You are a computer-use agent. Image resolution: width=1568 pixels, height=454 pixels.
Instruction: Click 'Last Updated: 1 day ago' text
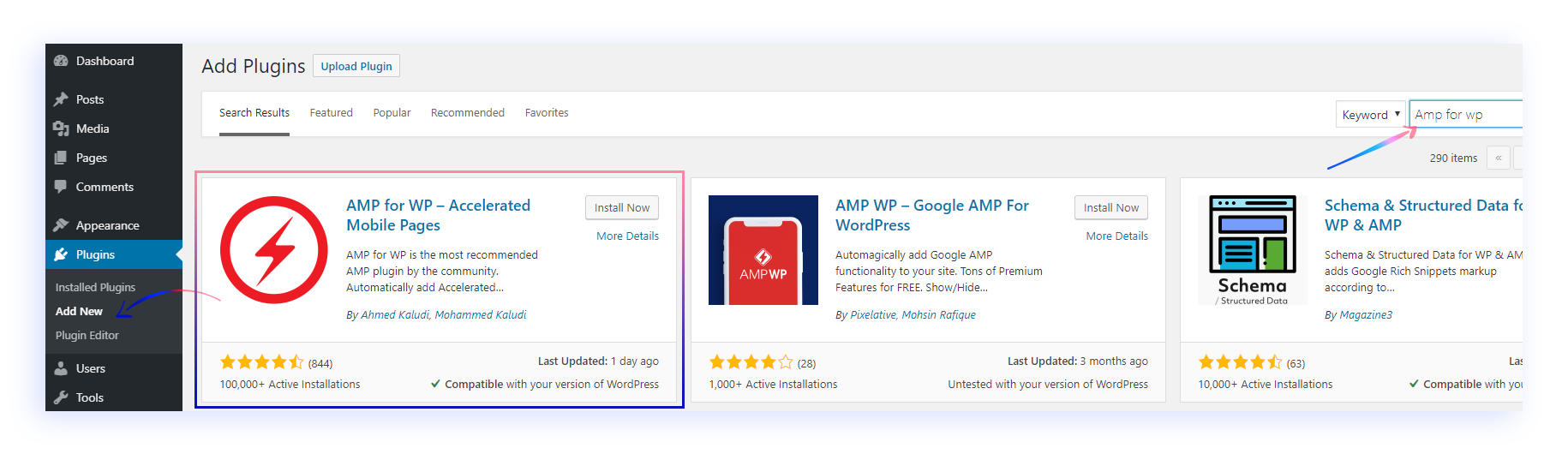click(x=598, y=361)
